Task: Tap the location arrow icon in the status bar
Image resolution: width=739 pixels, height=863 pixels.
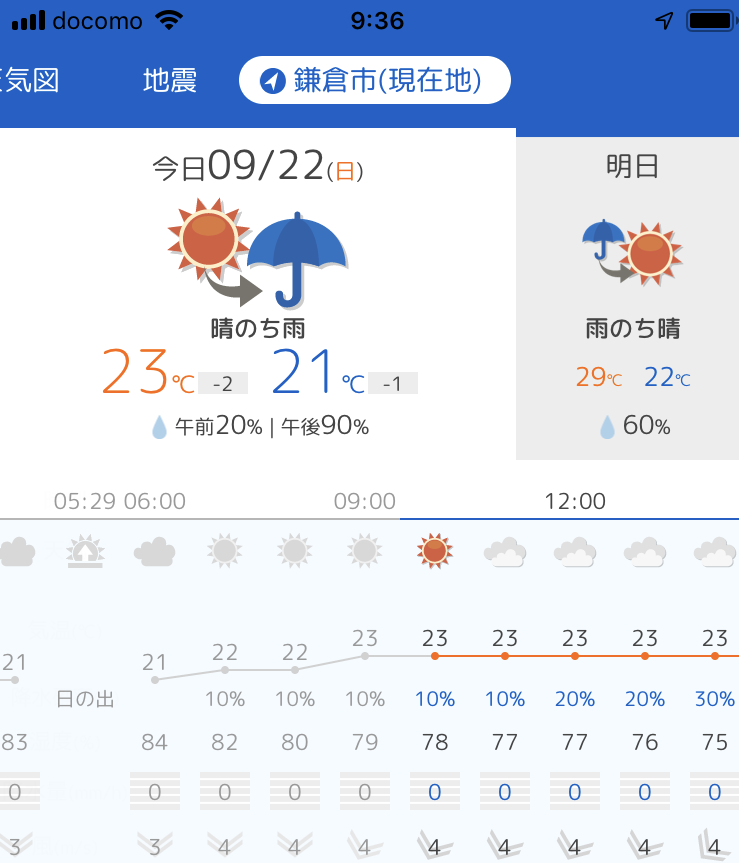Action: pos(664,21)
